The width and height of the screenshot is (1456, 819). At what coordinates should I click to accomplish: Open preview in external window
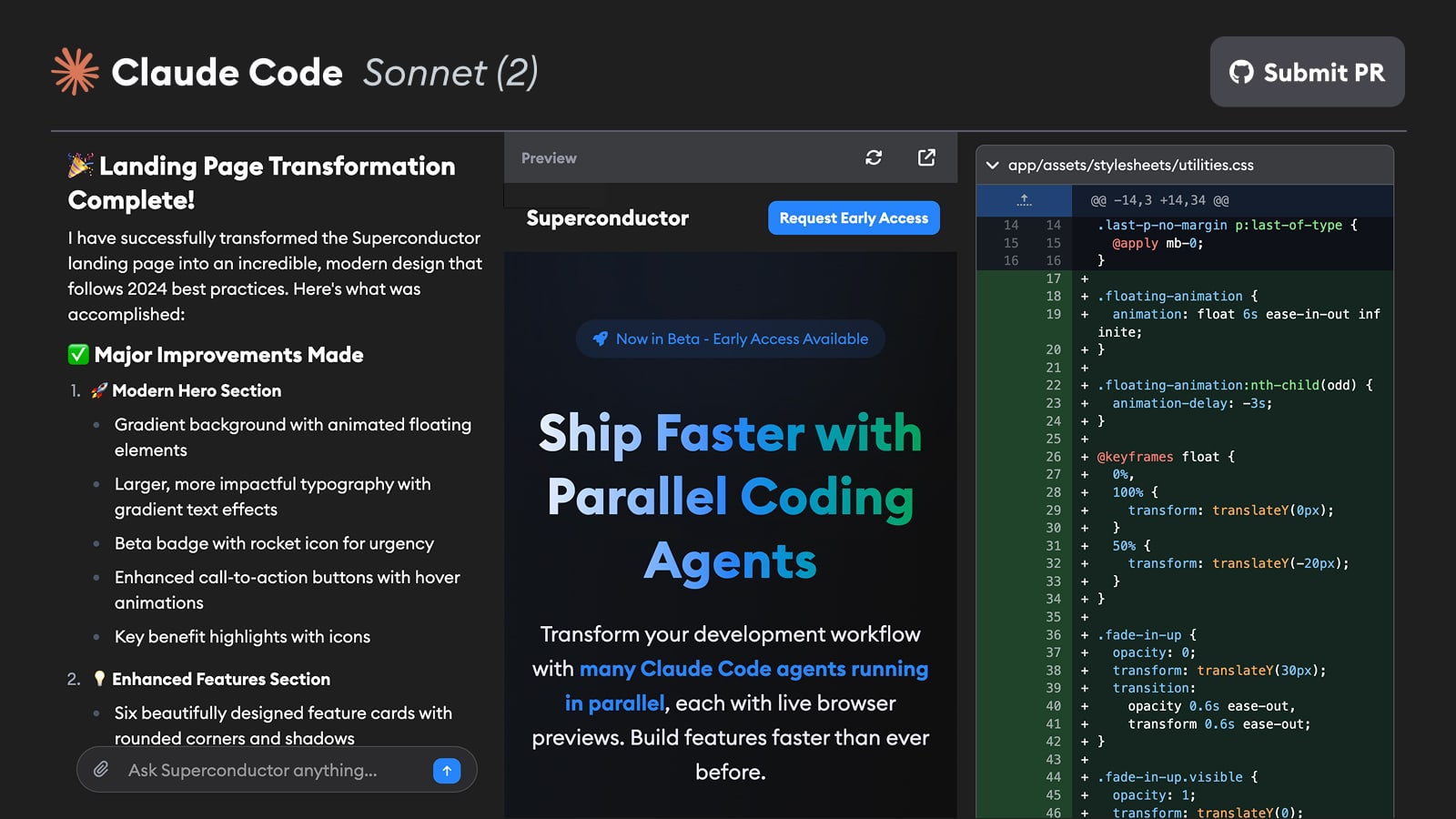[x=926, y=157]
